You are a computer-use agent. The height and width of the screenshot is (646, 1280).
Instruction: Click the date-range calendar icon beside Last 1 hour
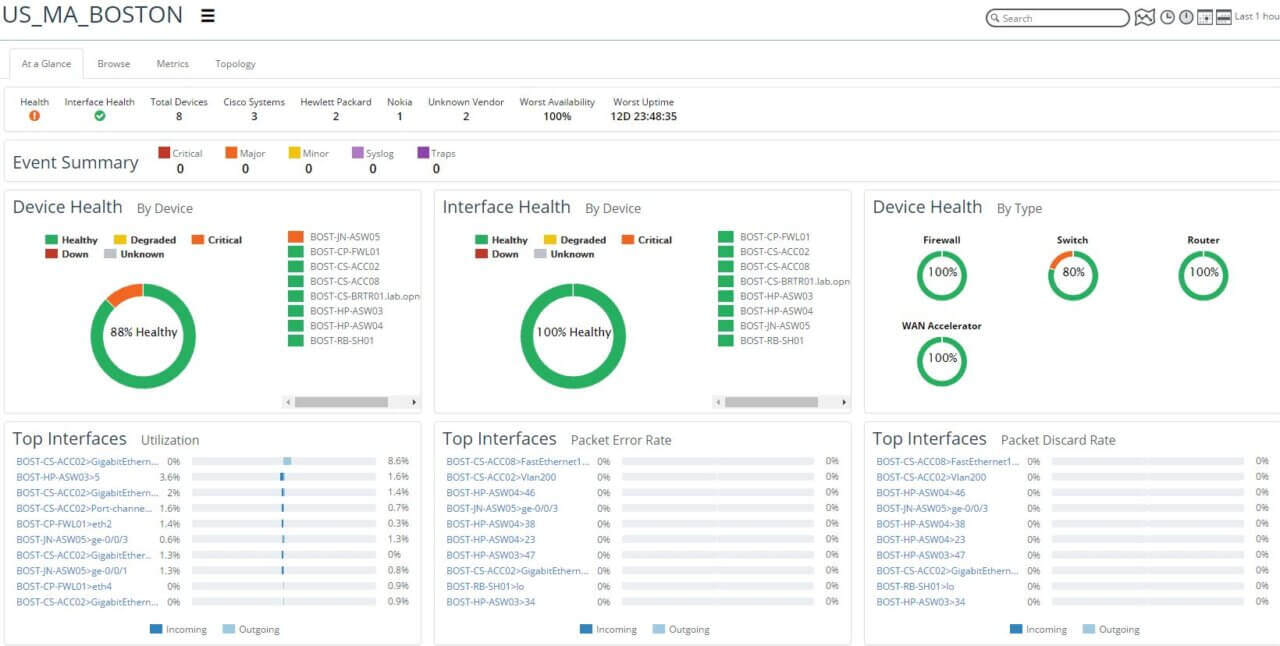coord(1223,18)
